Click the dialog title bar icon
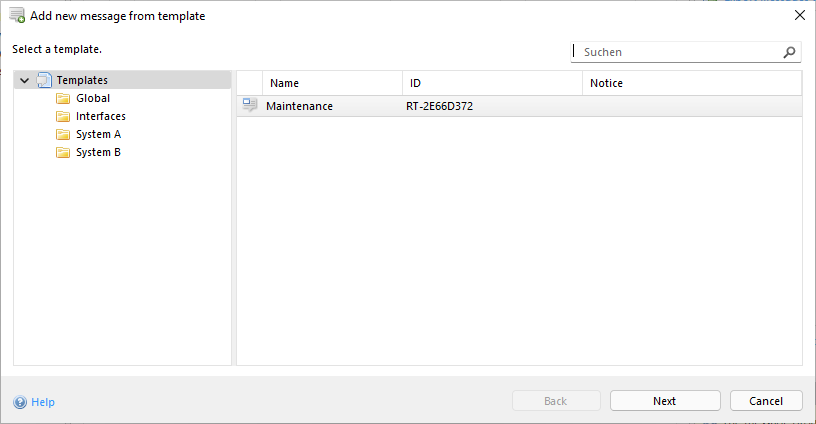Viewport: 816px width, 424px height. click(x=17, y=16)
